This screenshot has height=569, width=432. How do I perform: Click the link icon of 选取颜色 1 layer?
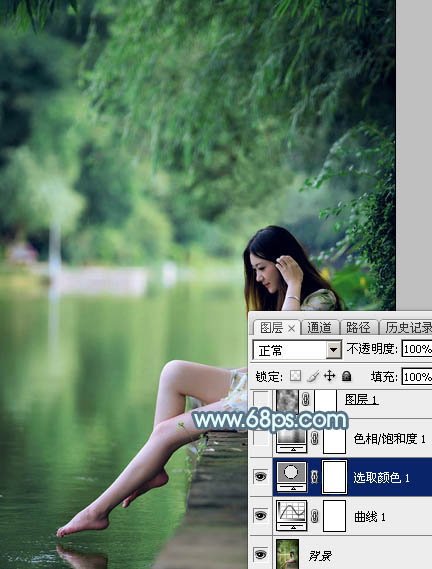314,477
